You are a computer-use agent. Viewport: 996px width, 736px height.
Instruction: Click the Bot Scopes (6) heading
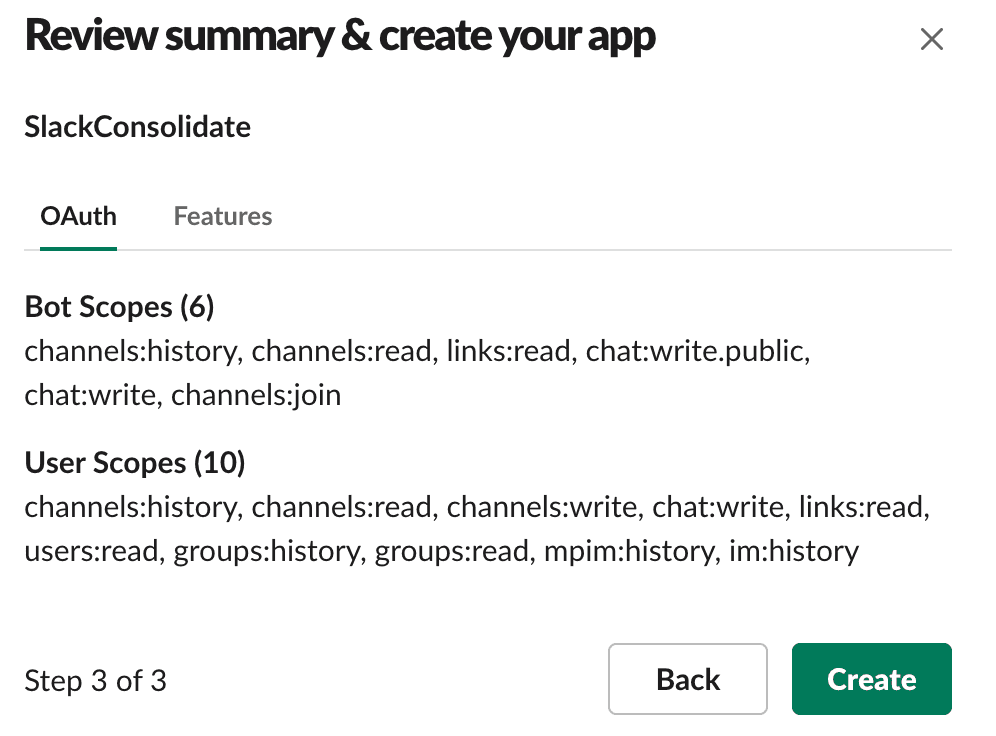pos(119,307)
